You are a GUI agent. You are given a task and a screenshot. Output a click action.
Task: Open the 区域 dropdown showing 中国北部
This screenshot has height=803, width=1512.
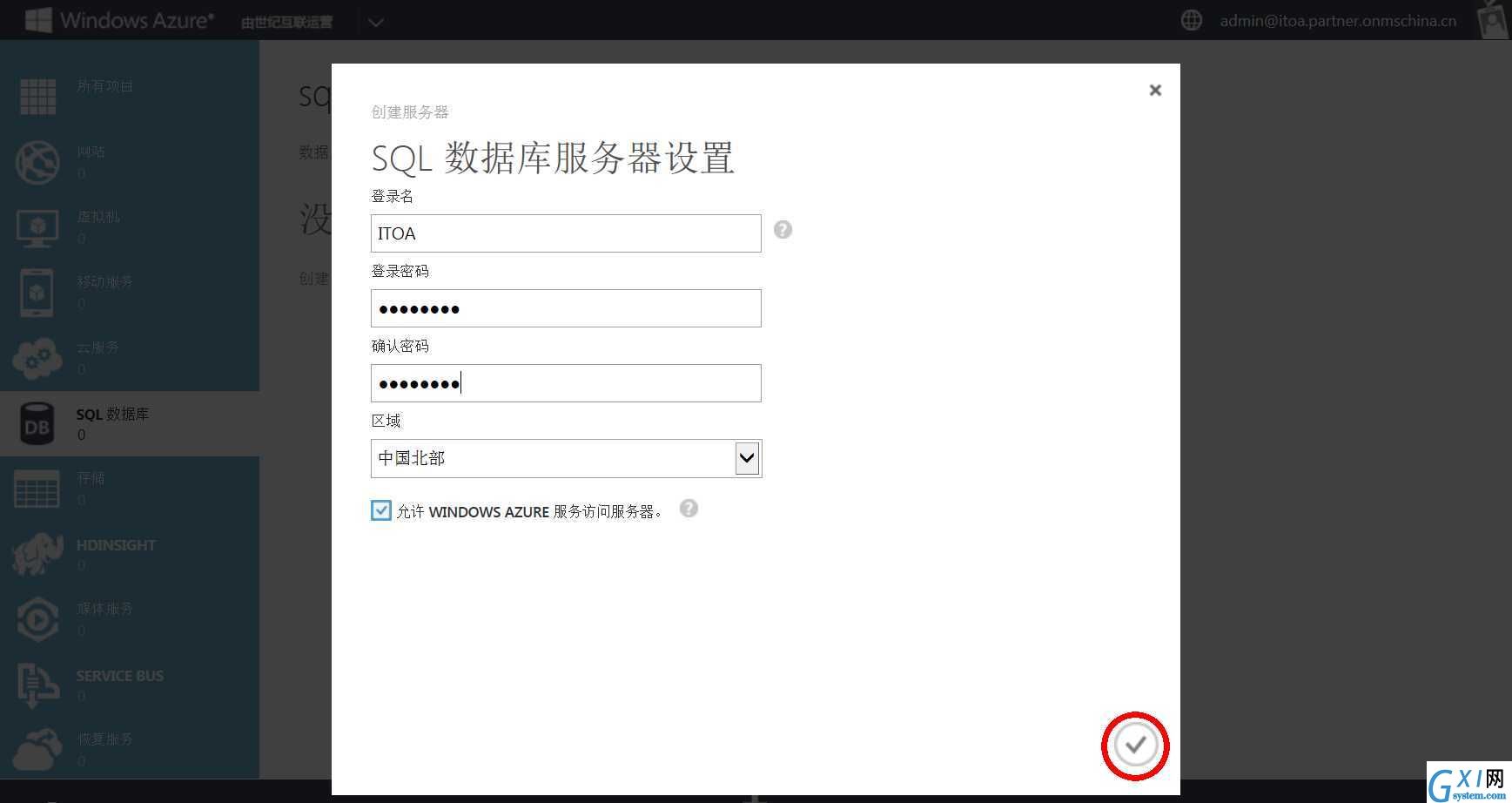566,458
